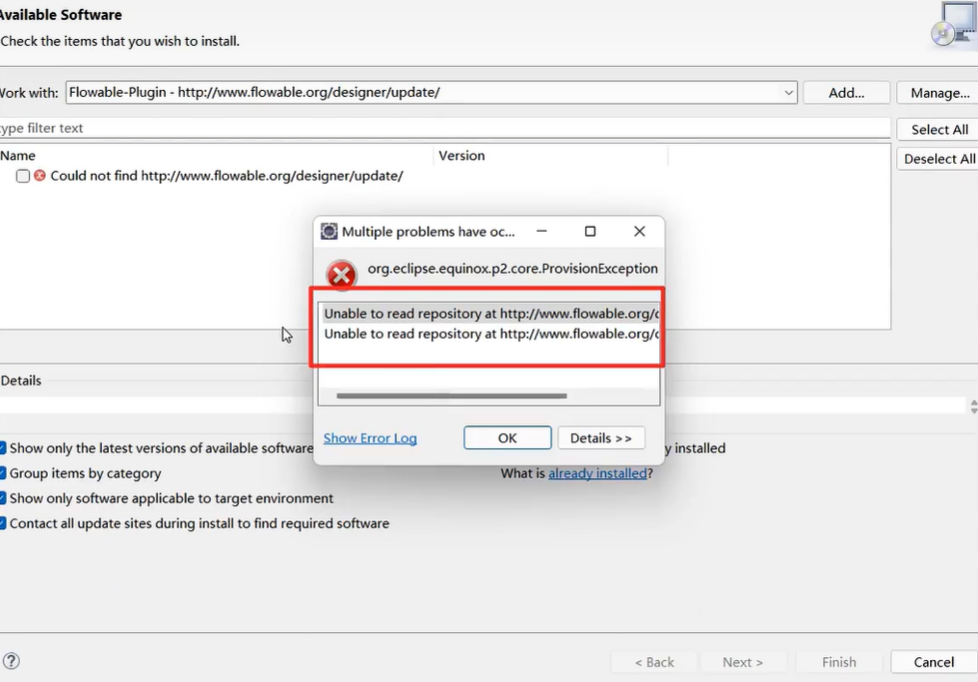Click the Name column header
This screenshot has width=978, height=682.
tap(216, 155)
